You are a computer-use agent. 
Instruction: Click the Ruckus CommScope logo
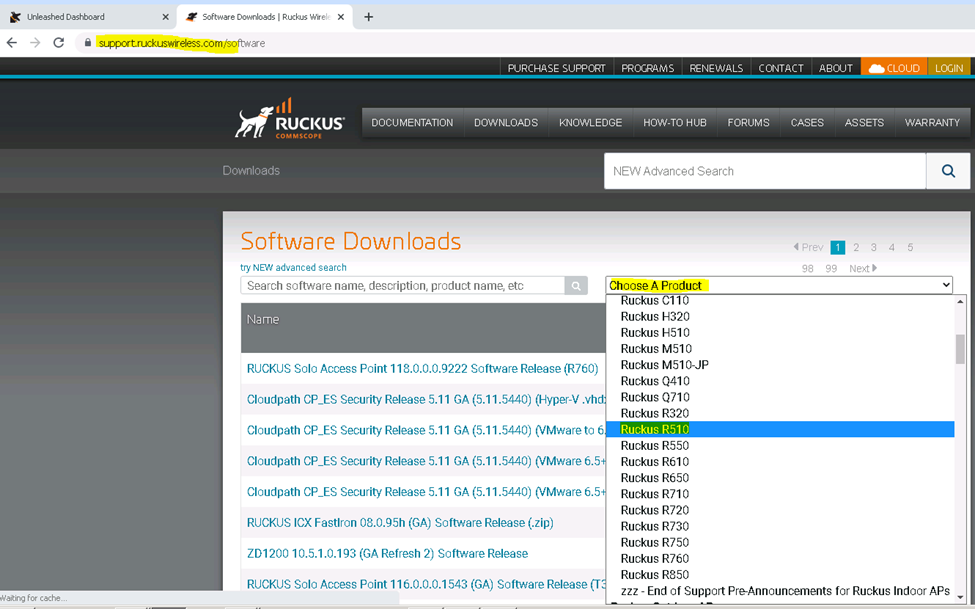coord(289,118)
